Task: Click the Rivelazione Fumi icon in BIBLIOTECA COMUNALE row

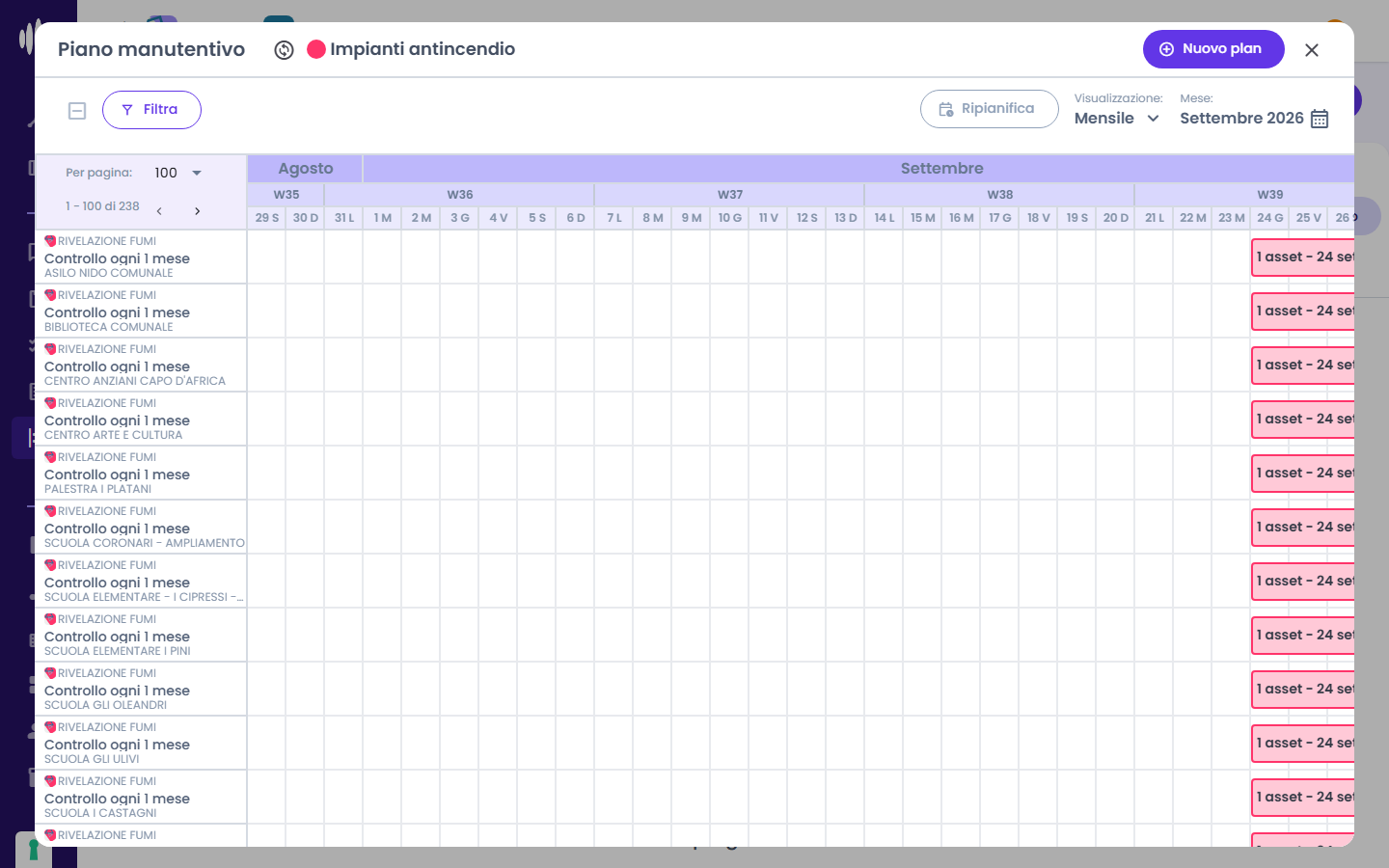Action: pyautogui.click(x=50, y=295)
